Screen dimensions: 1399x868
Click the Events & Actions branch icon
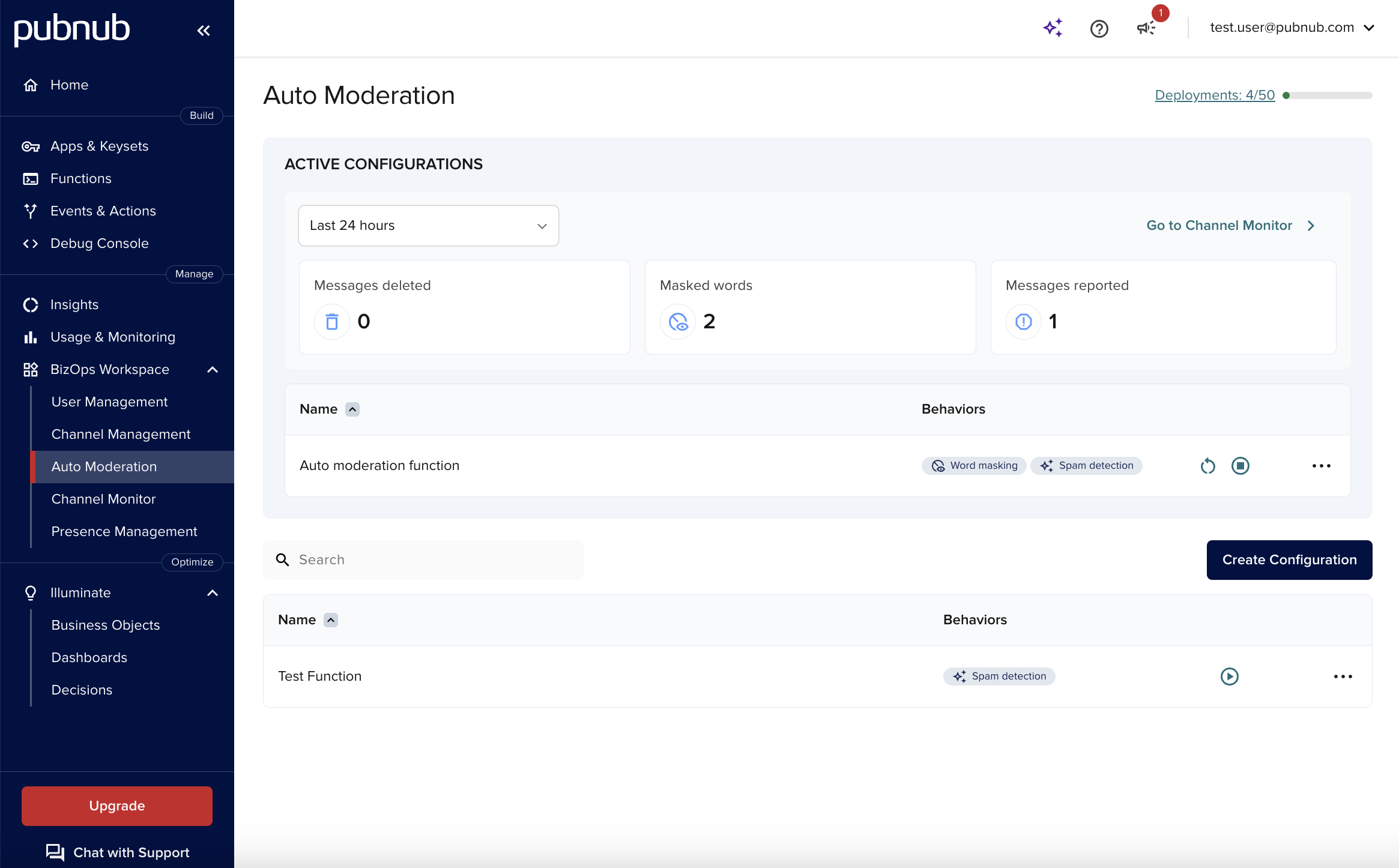[x=31, y=211]
